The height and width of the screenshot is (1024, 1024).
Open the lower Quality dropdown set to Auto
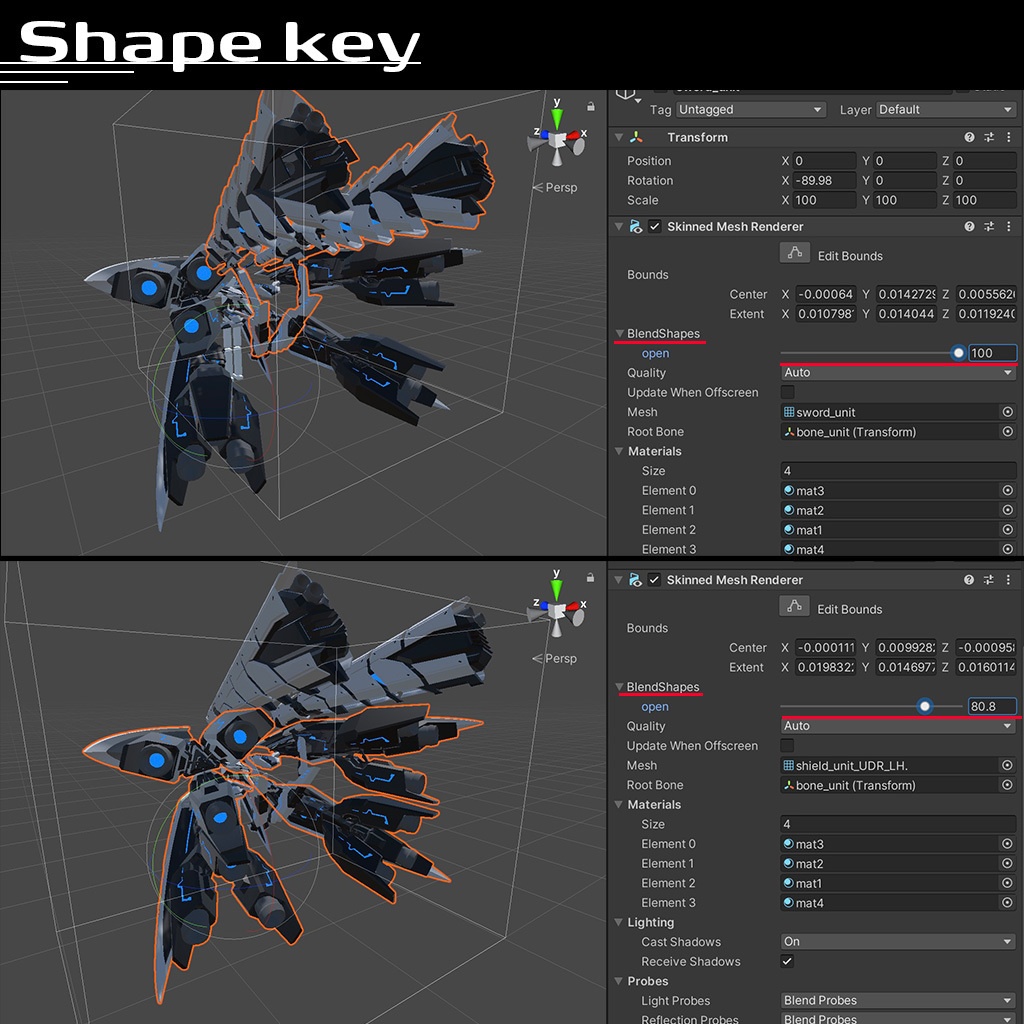pos(898,726)
